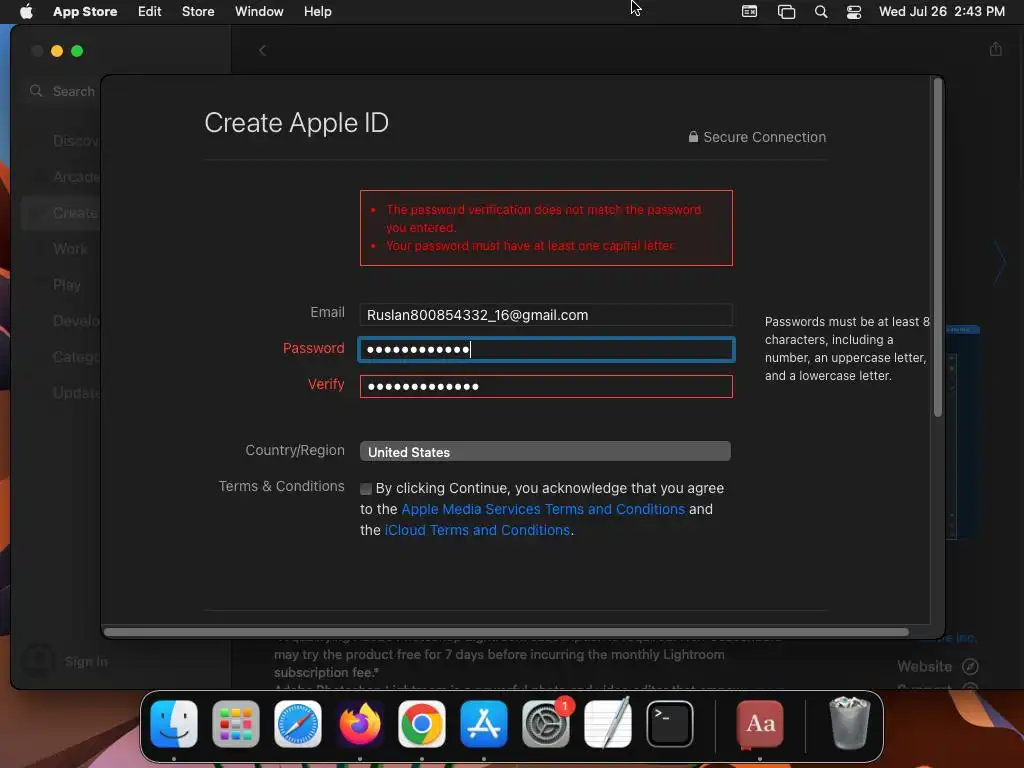Open Firefox from the Dock
The height and width of the screenshot is (768, 1024).
360,724
